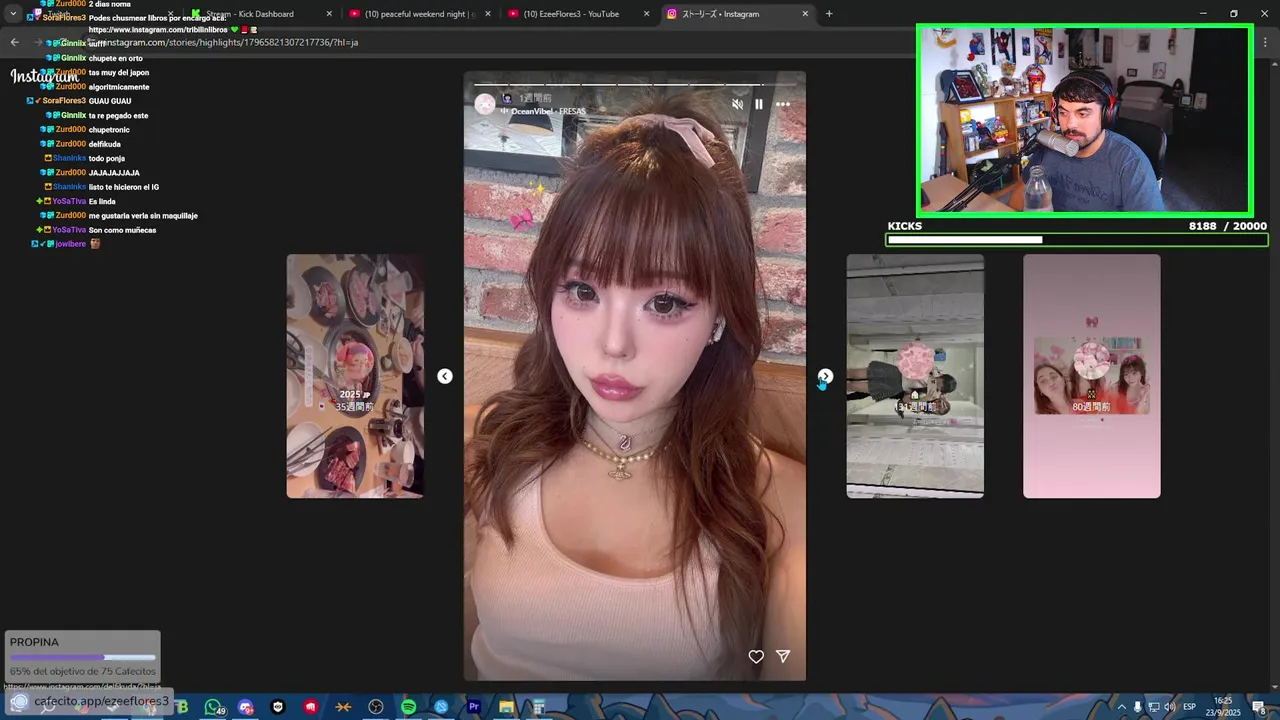1280x720 pixels.
Task: Go to the next Instagram story
Action: 825,376
